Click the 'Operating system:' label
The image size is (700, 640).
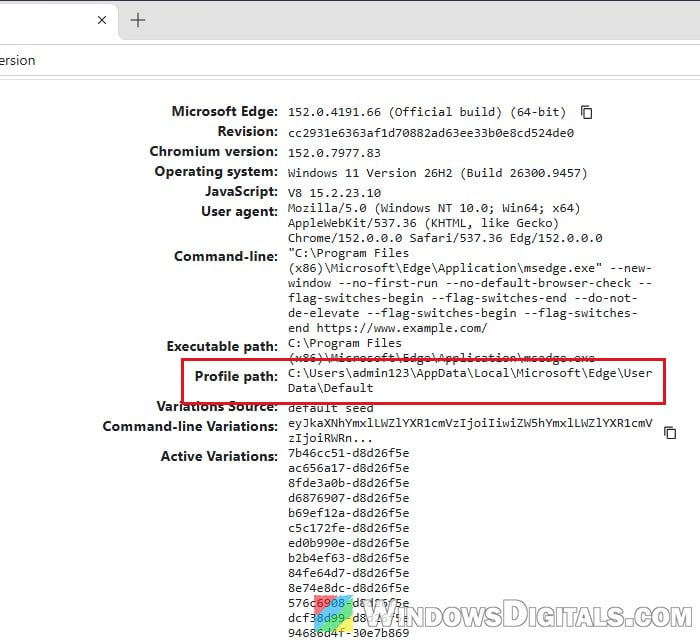(216, 172)
